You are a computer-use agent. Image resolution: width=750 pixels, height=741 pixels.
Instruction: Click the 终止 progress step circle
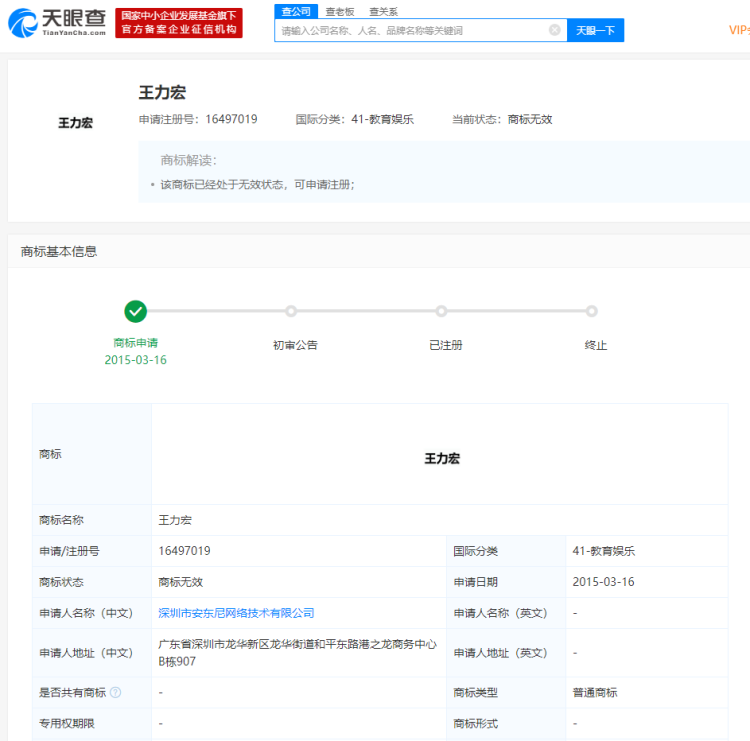click(x=592, y=311)
